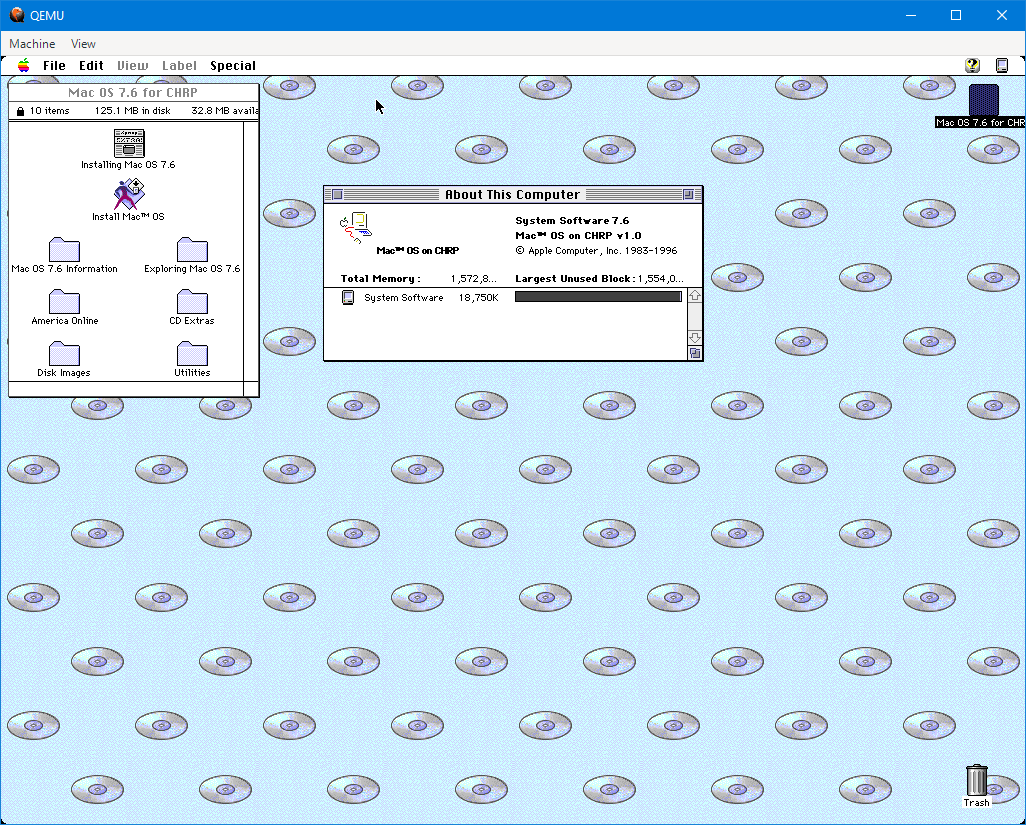Open the Application switcher menu icon

click(x=1002, y=66)
